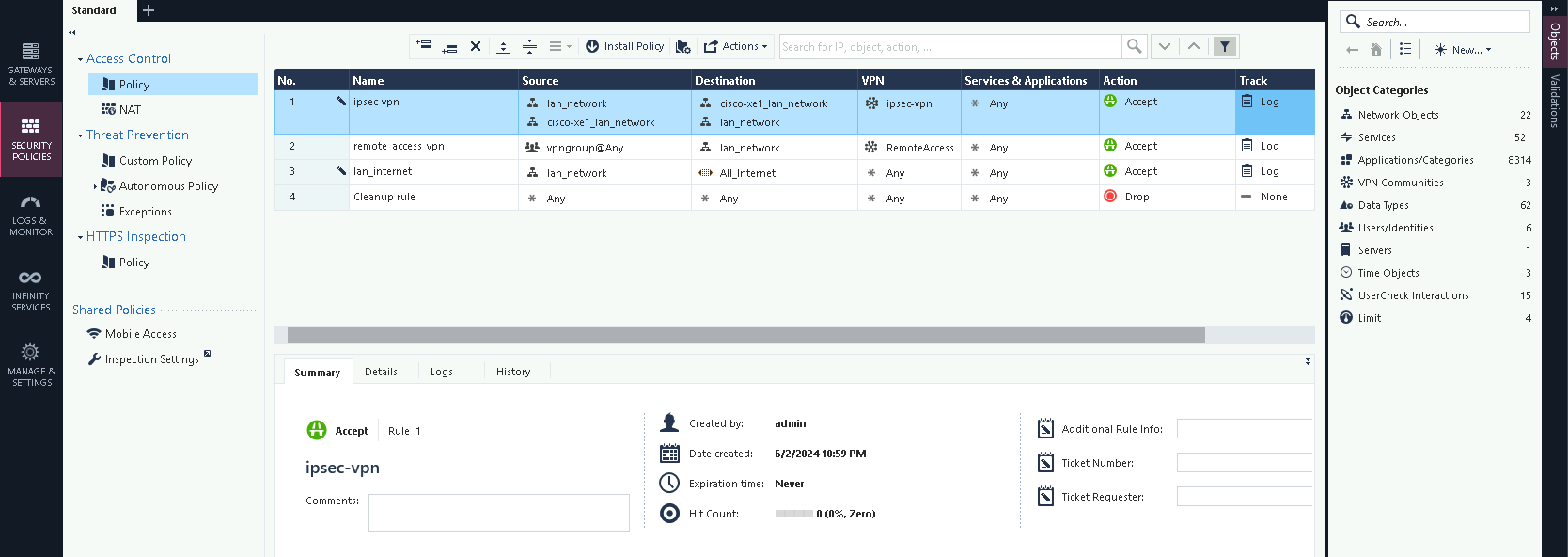Click the Add Rule Below toolbar icon

(x=449, y=46)
